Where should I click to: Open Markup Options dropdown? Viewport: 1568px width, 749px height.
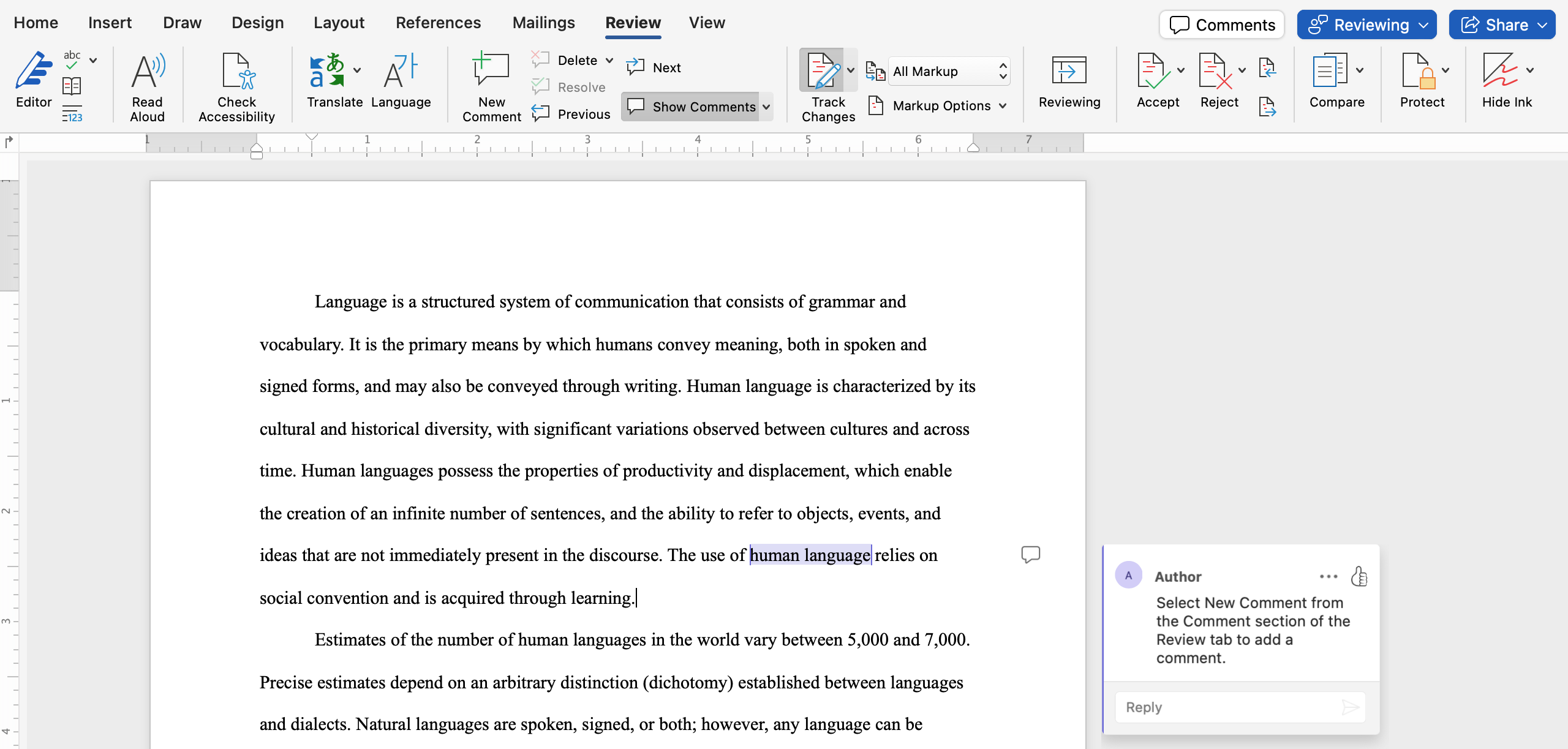coord(938,106)
